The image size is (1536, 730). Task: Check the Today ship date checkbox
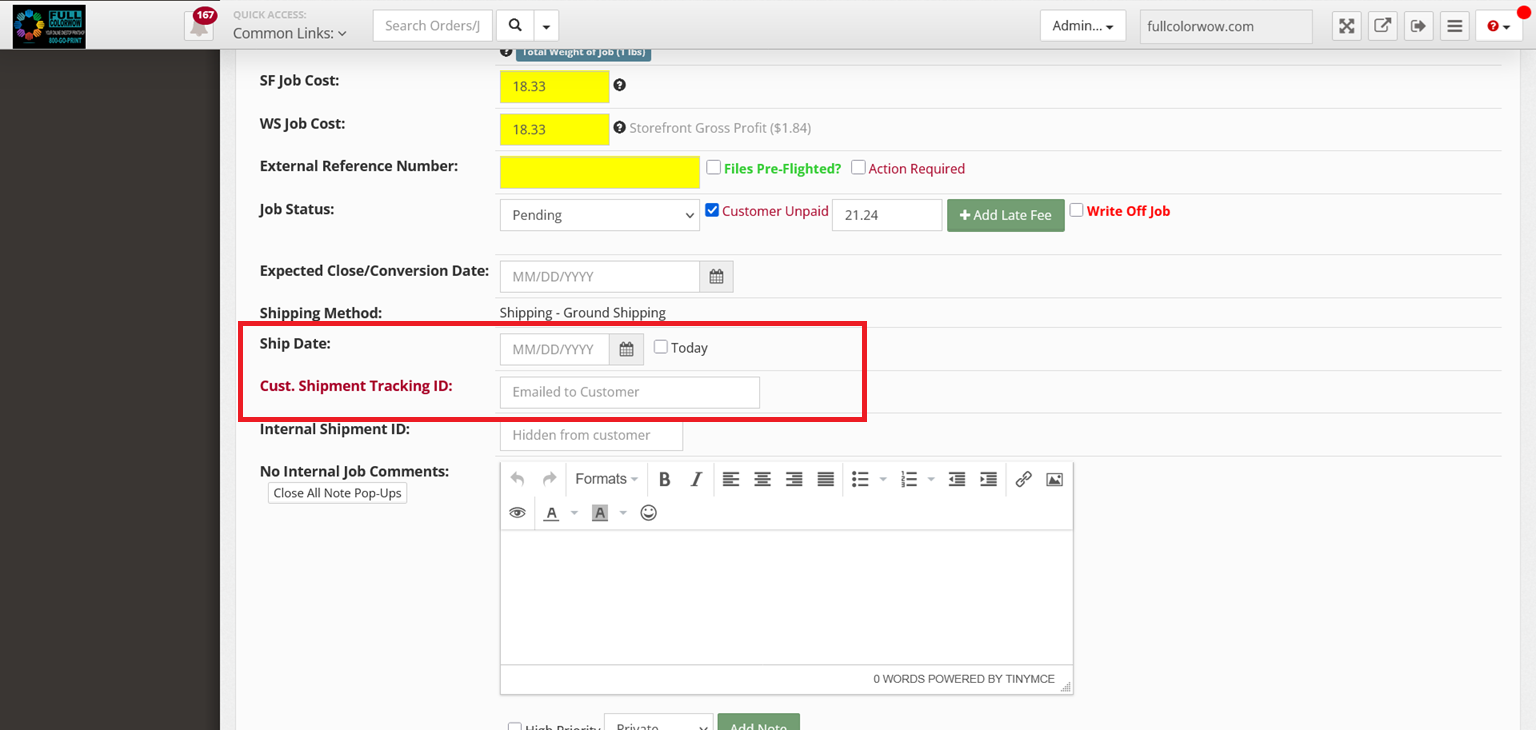point(661,347)
